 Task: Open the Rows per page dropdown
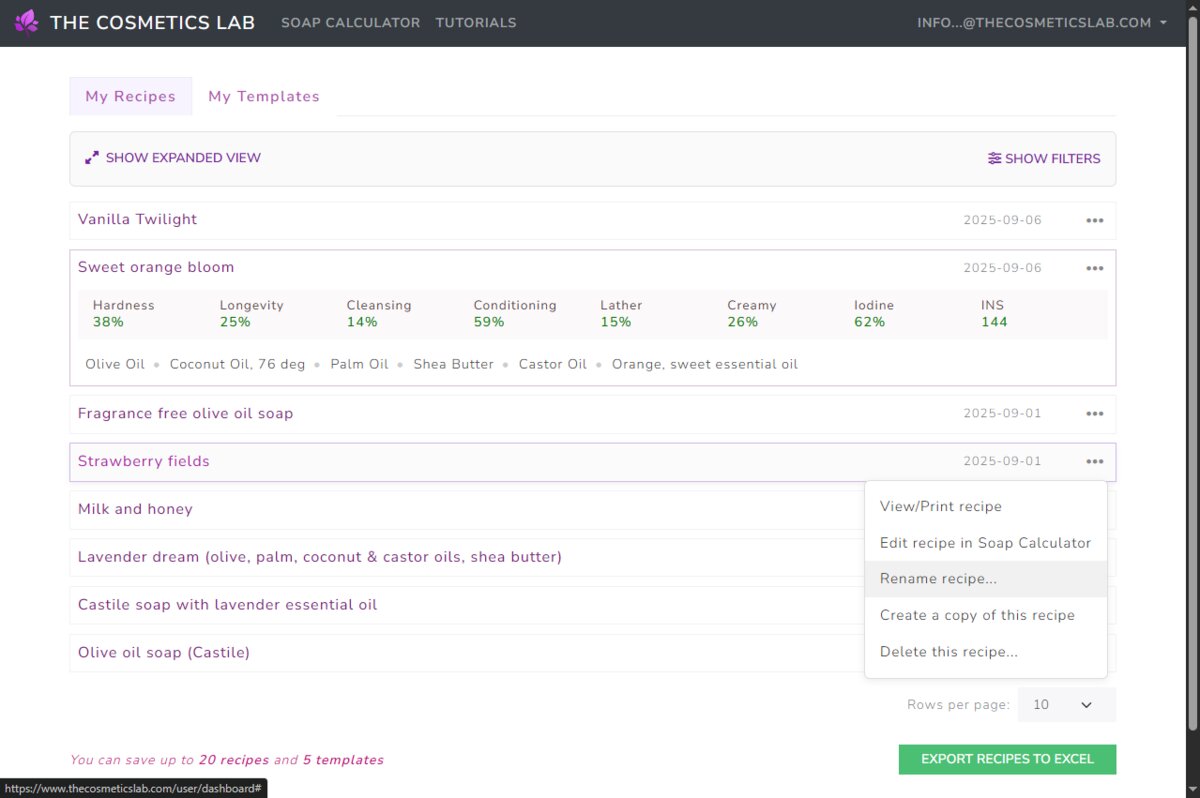tap(1066, 705)
